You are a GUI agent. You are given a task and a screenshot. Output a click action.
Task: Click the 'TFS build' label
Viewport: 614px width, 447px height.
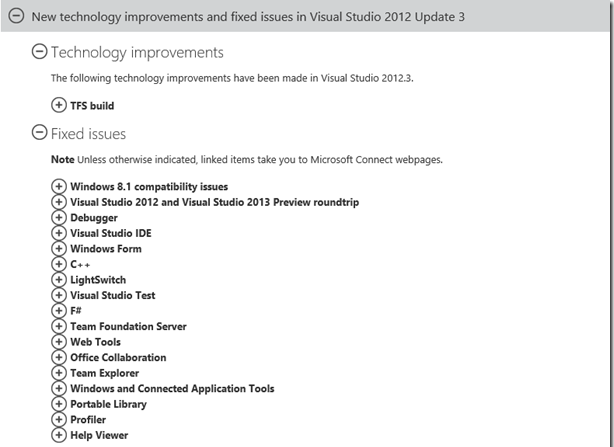[92, 106]
